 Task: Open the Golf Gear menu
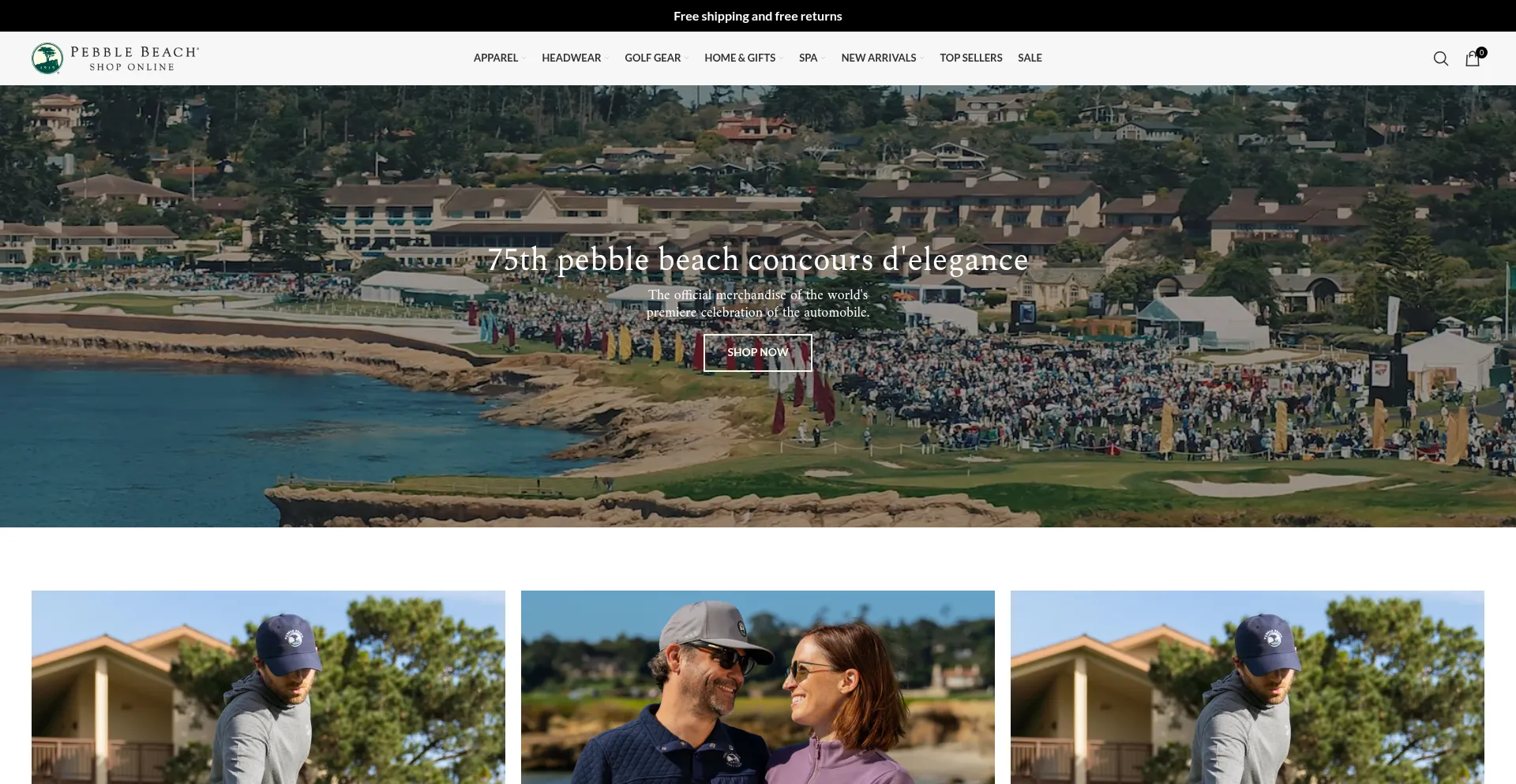pos(653,58)
